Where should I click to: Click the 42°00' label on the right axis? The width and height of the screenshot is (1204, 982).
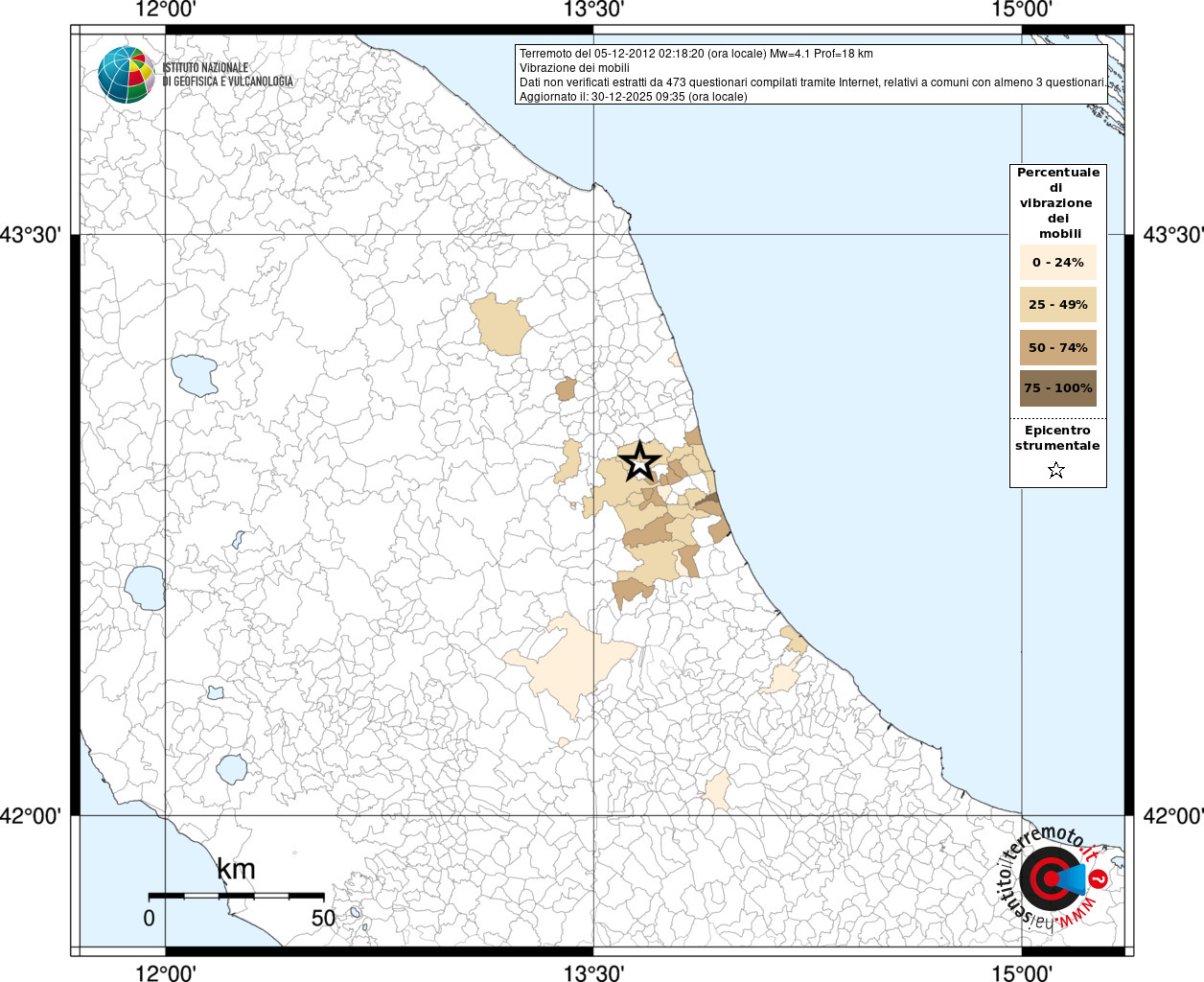(x=1172, y=816)
